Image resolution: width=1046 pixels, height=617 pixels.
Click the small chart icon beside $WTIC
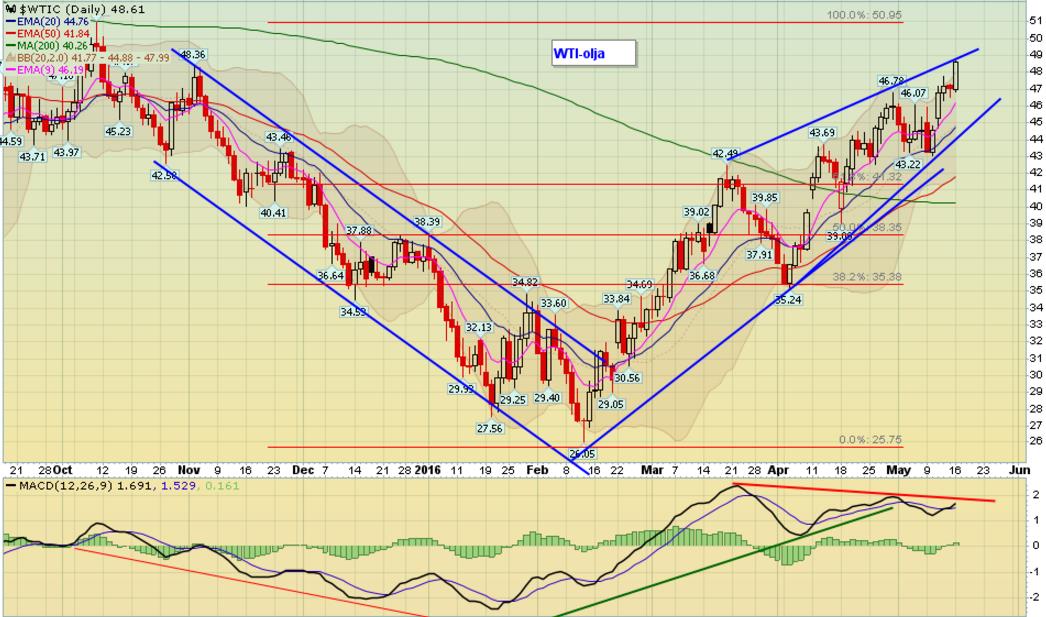(x=11, y=9)
